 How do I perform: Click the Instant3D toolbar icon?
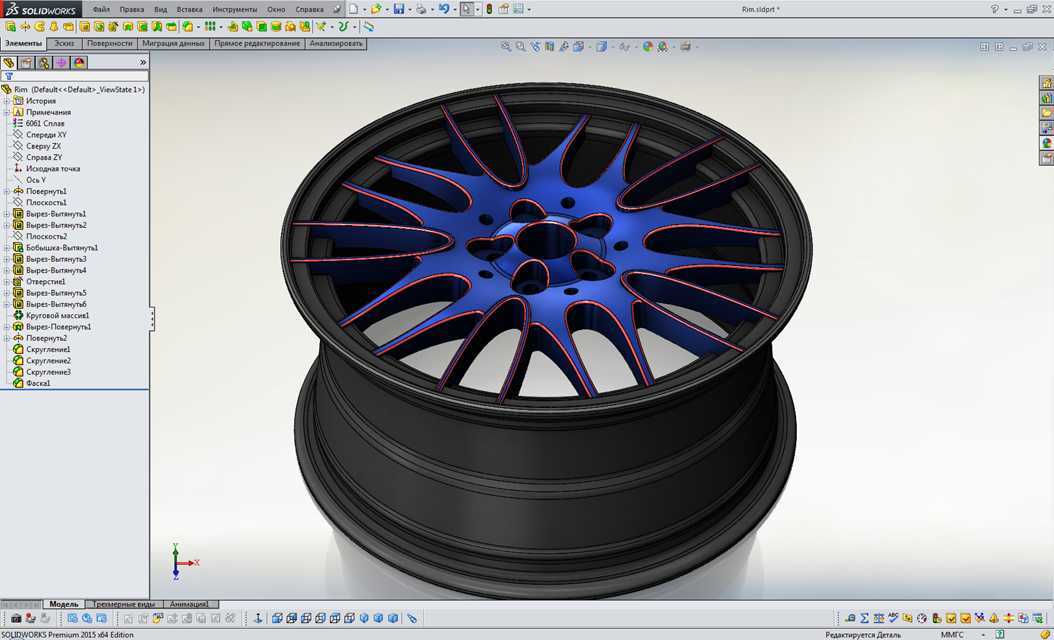pos(368,26)
